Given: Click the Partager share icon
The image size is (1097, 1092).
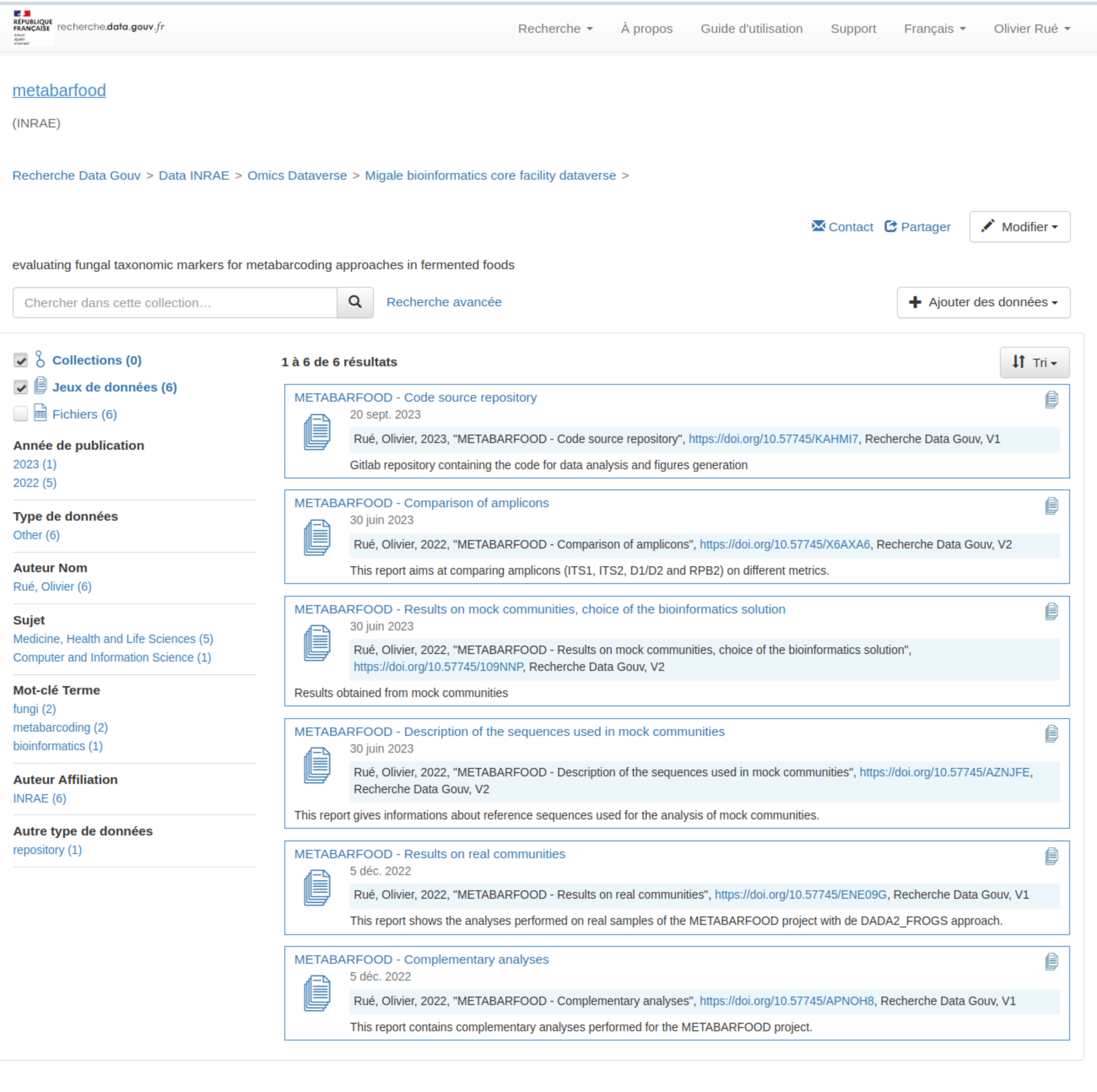Looking at the screenshot, I should point(890,226).
